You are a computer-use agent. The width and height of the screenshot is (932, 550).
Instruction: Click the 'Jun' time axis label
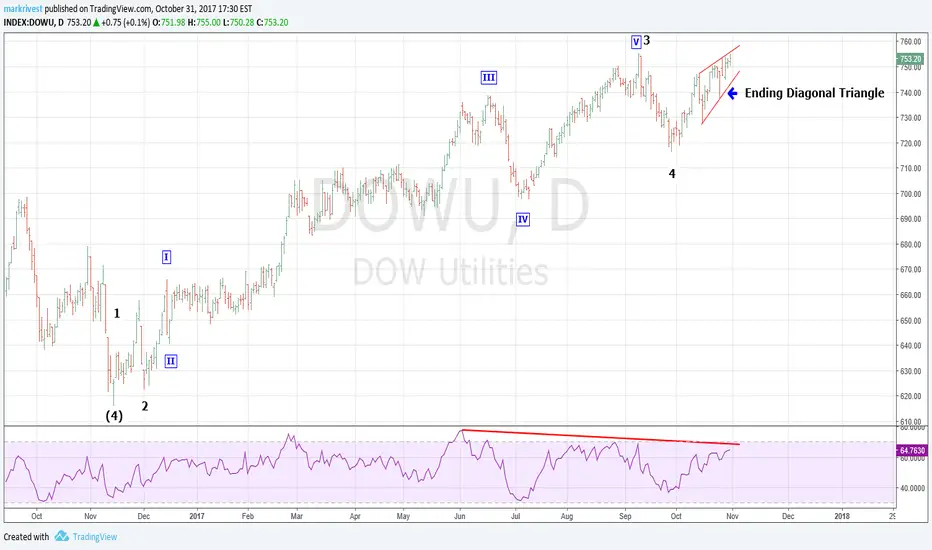[459, 516]
